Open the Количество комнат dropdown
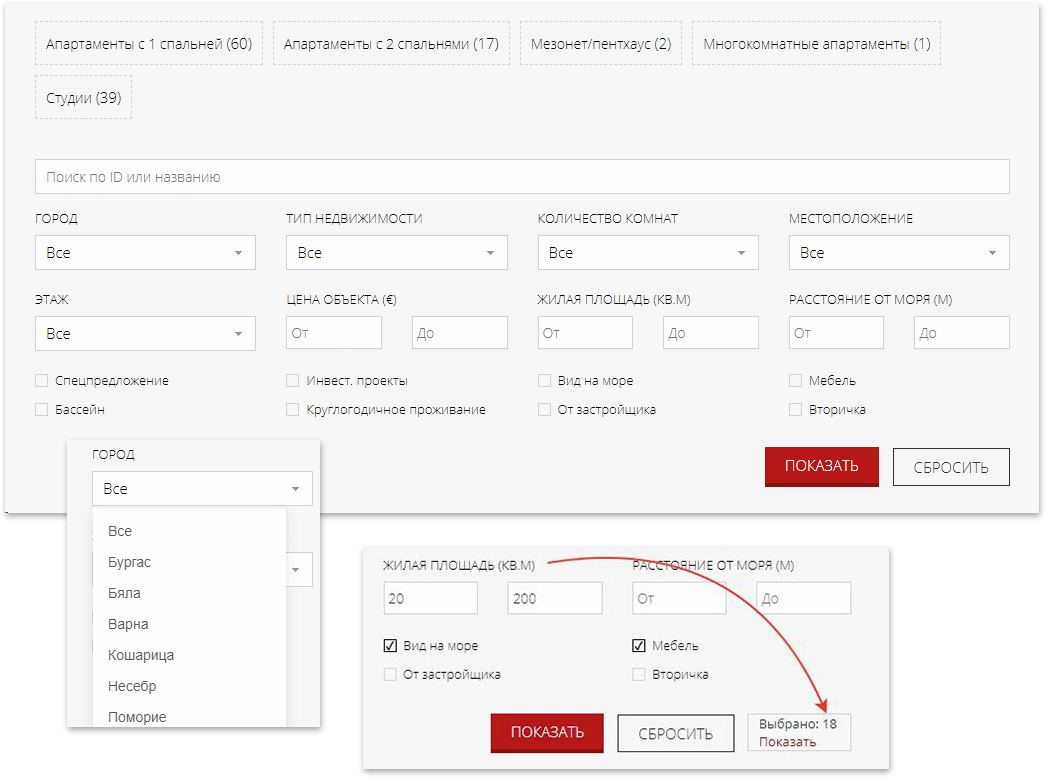This screenshot has height=779, width=1047. tap(648, 253)
